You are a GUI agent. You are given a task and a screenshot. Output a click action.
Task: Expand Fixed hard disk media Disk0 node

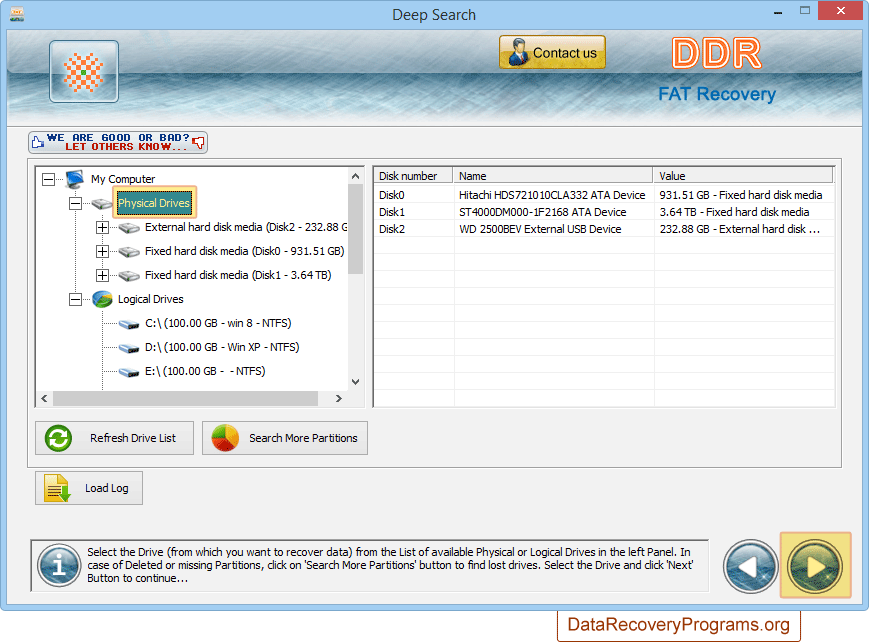tap(102, 251)
